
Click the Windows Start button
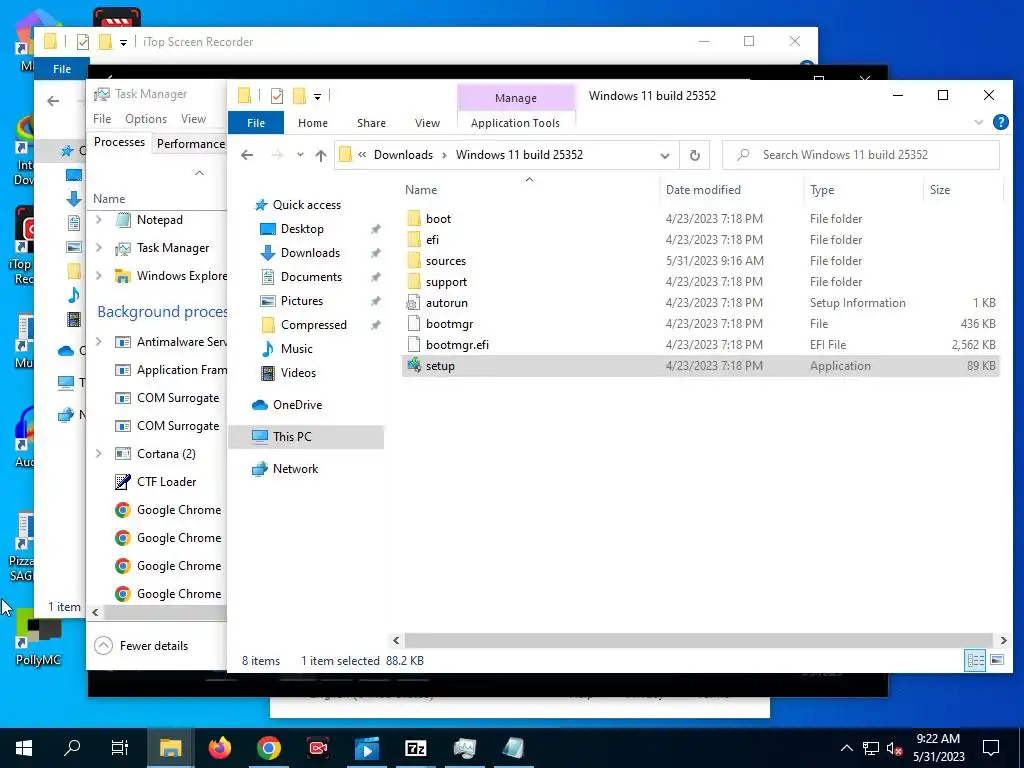click(x=24, y=748)
